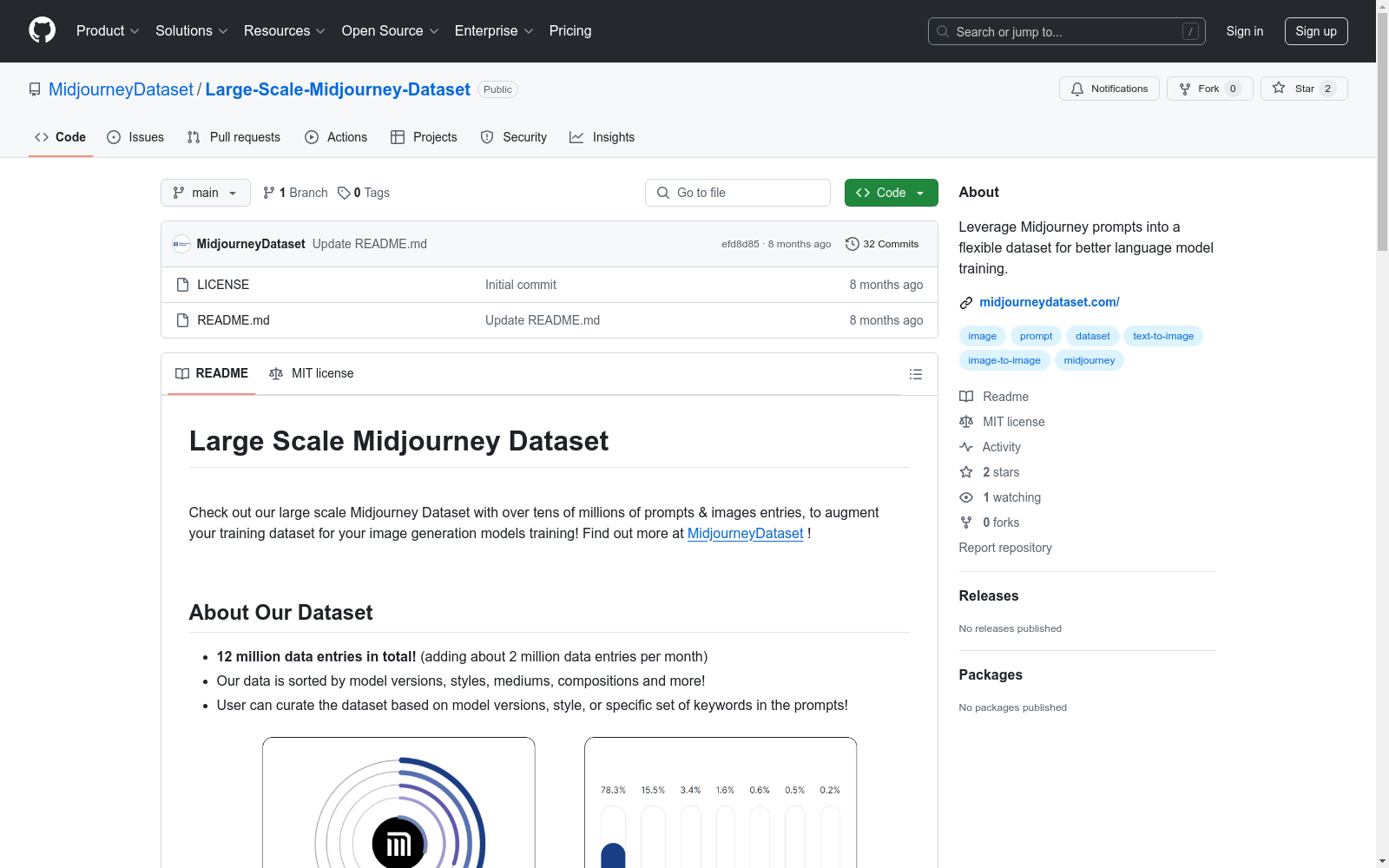The height and width of the screenshot is (868, 1389).
Task: Open the Product menu dropdown
Action: [108, 31]
